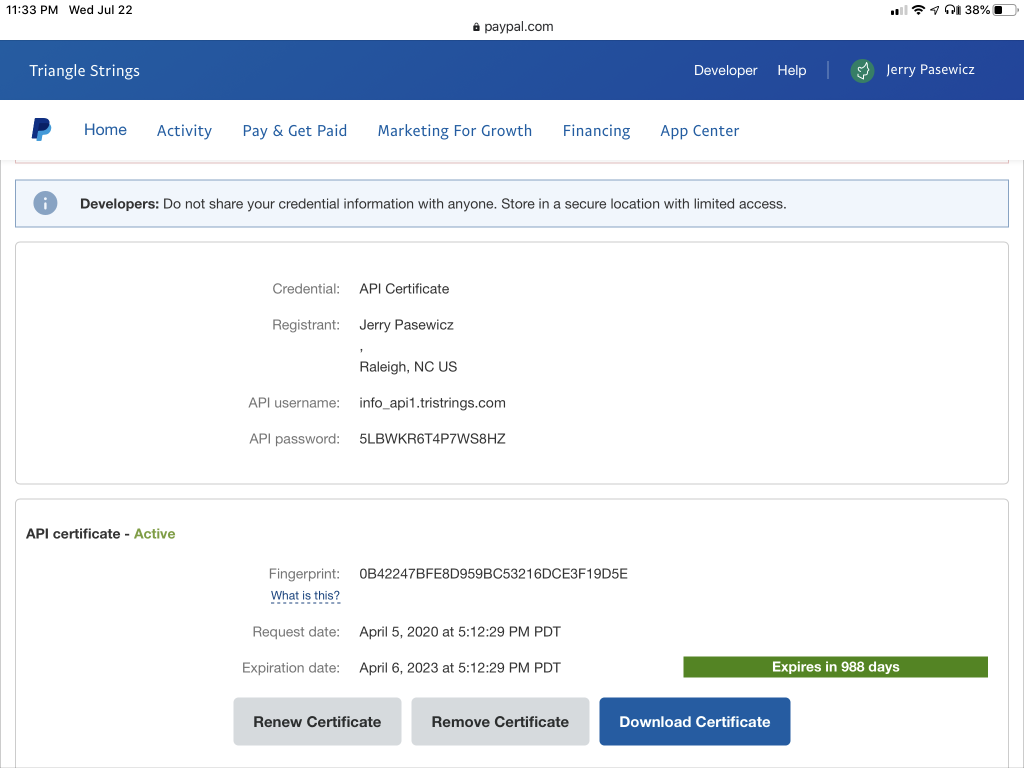
Task: Open the App Center menu
Action: click(x=699, y=131)
